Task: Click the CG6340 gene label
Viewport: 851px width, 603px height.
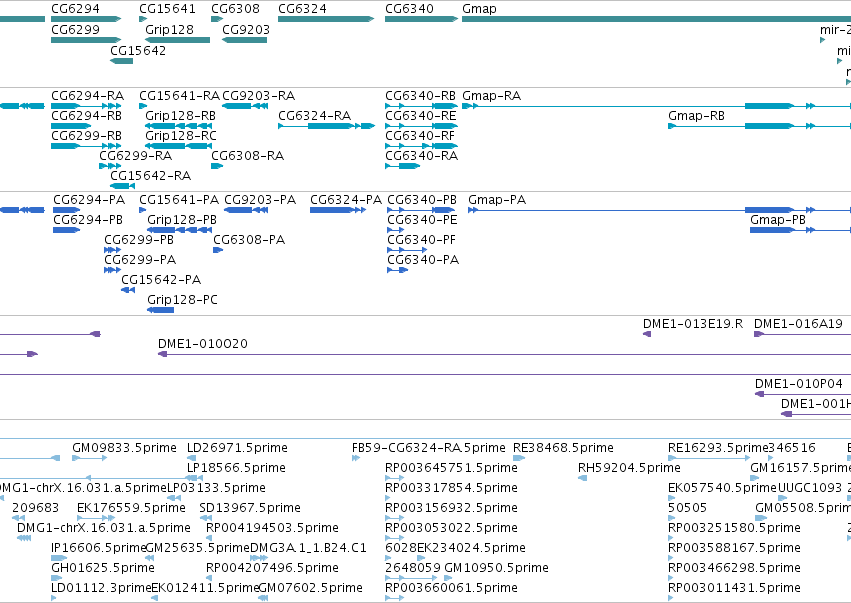Action: pyautogui.click(x=409, y=9)
